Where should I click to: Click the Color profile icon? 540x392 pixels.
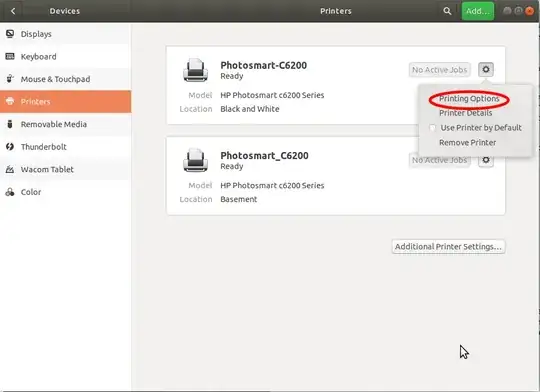(10, 192)
